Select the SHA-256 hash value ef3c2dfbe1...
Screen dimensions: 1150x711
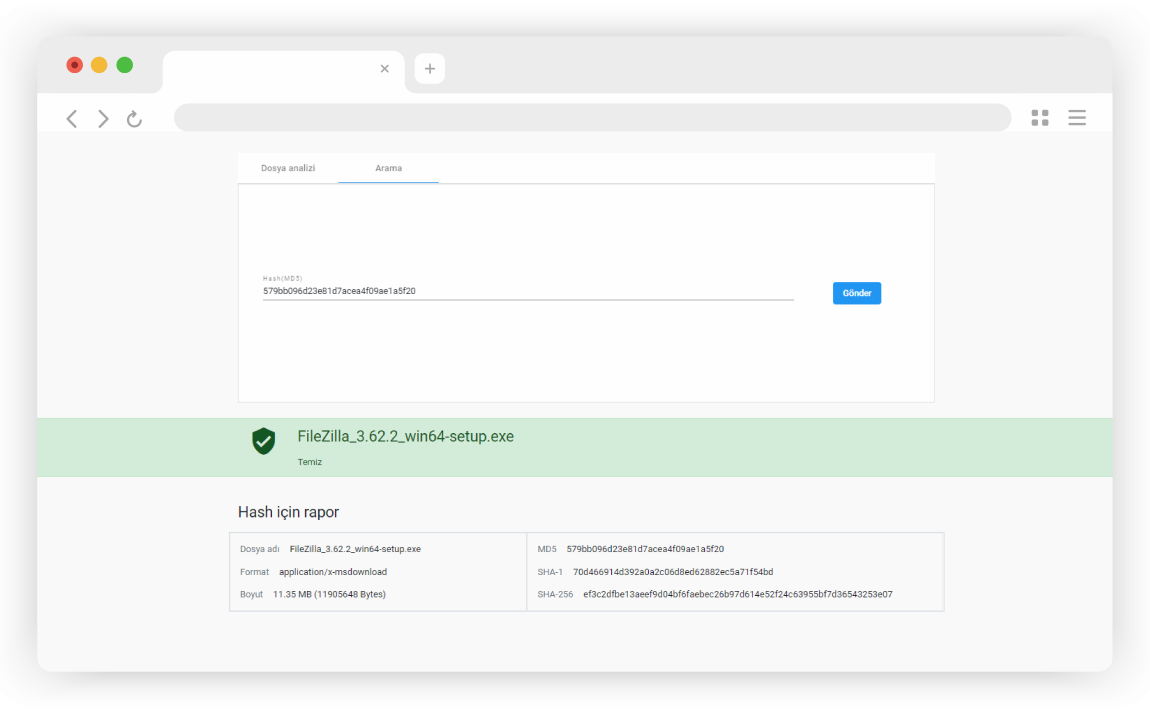tap(738, 594)
